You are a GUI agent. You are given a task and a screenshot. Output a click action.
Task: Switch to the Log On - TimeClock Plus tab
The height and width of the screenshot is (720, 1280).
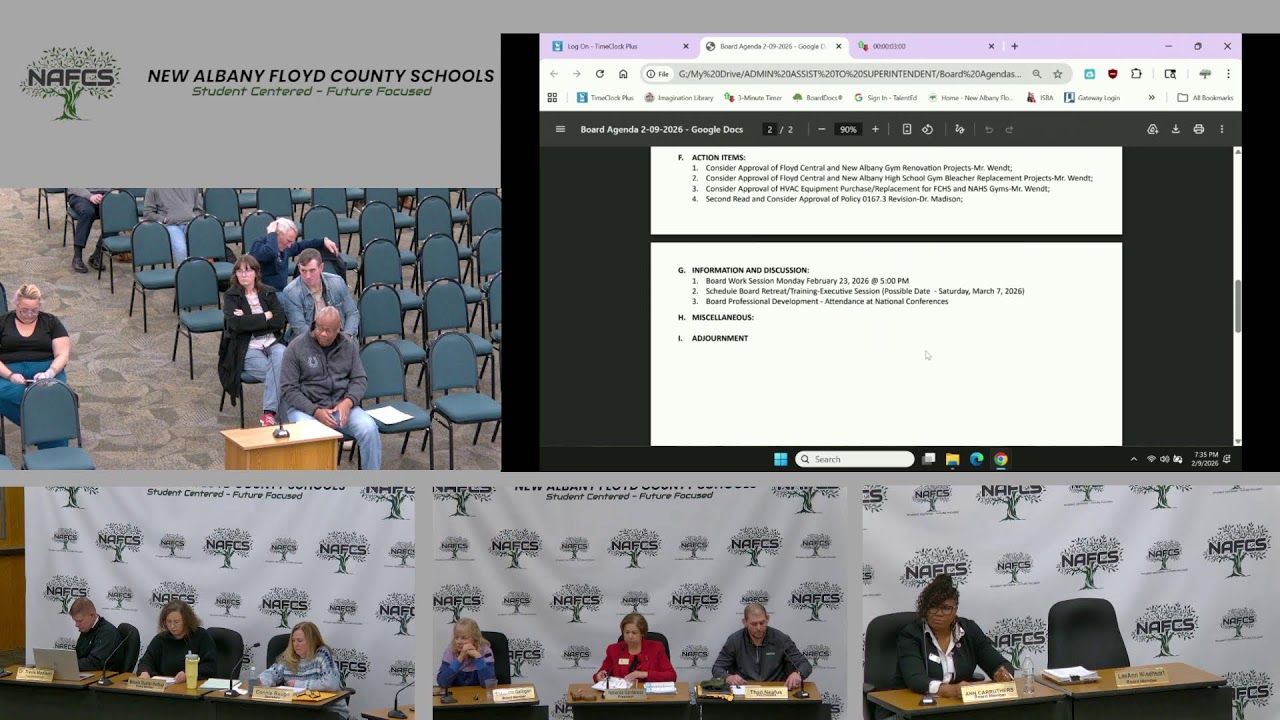click(620, 46)
